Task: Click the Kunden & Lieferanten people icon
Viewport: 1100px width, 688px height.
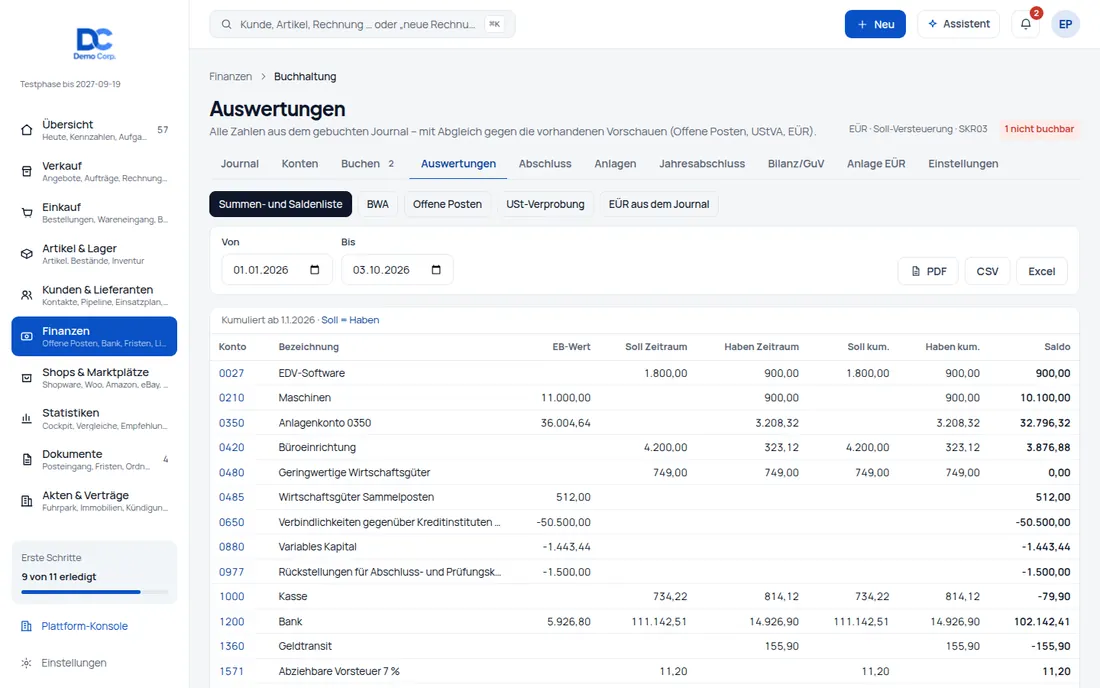Action: coord(27,295)
